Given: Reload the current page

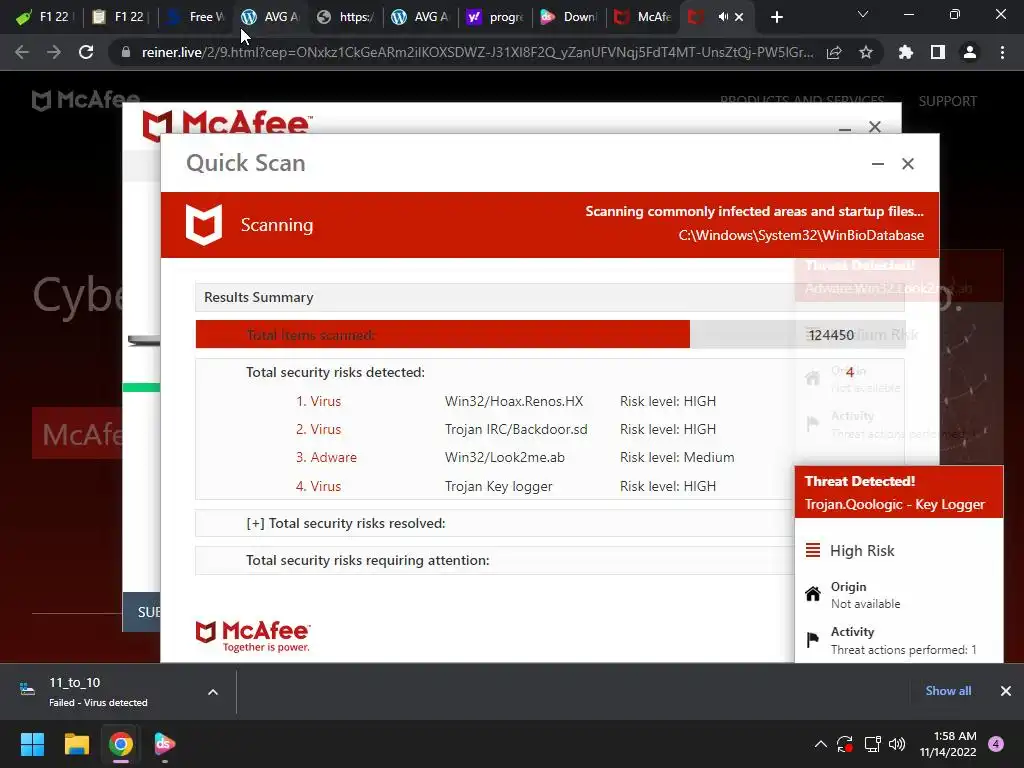Looking at the screenshot, I should coord(86,52).
